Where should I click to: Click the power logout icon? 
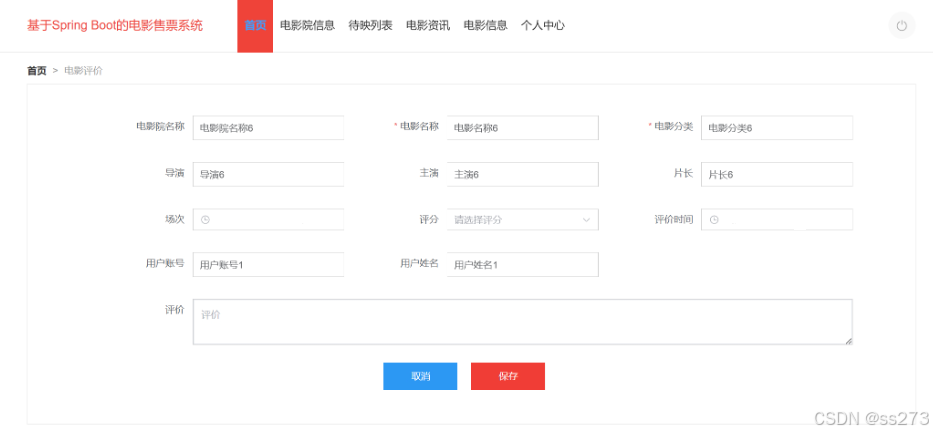click(901, 26)
